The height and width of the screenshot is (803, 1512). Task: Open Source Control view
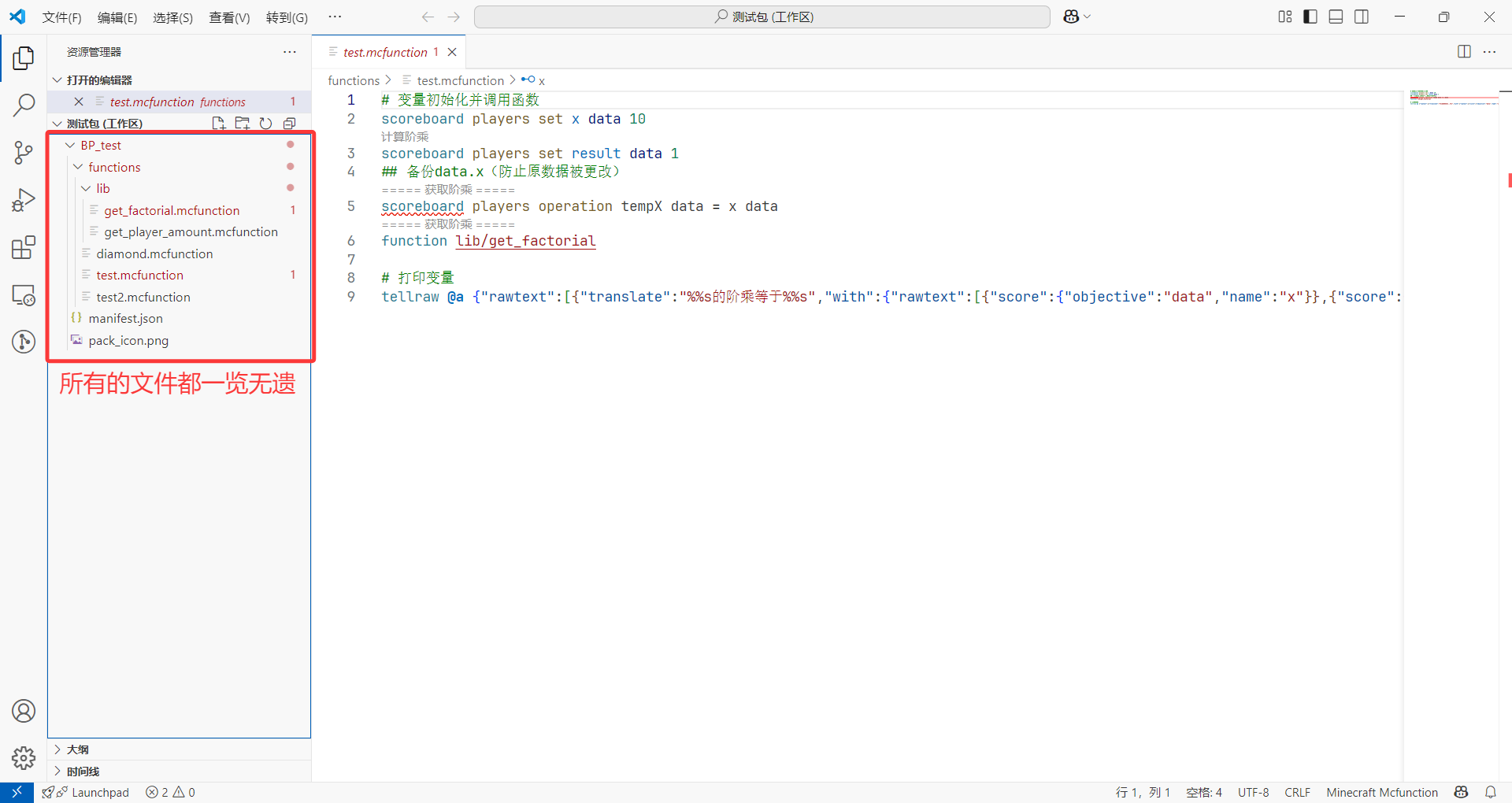click(x=24, y=152)
